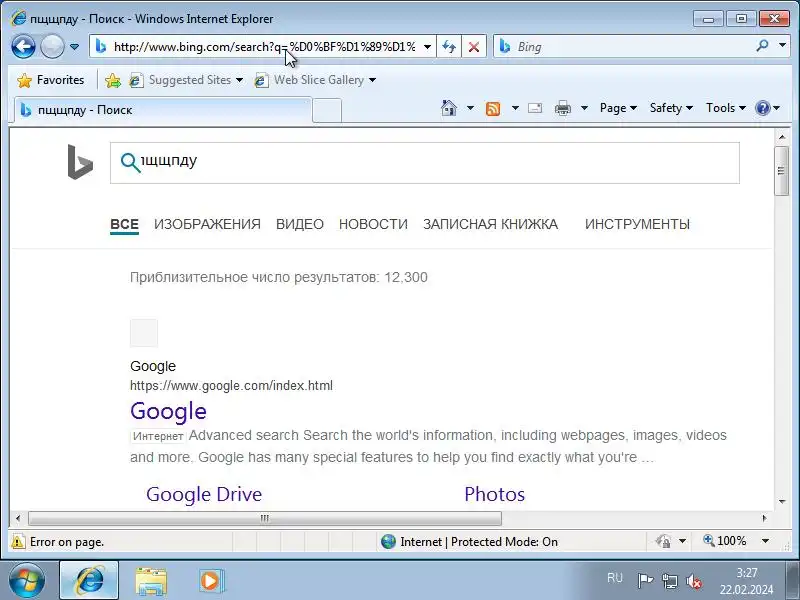The height and width of the screenshot is (600, 800).
Task: Click the large Google result title link
Action: [x=168, y=411]
